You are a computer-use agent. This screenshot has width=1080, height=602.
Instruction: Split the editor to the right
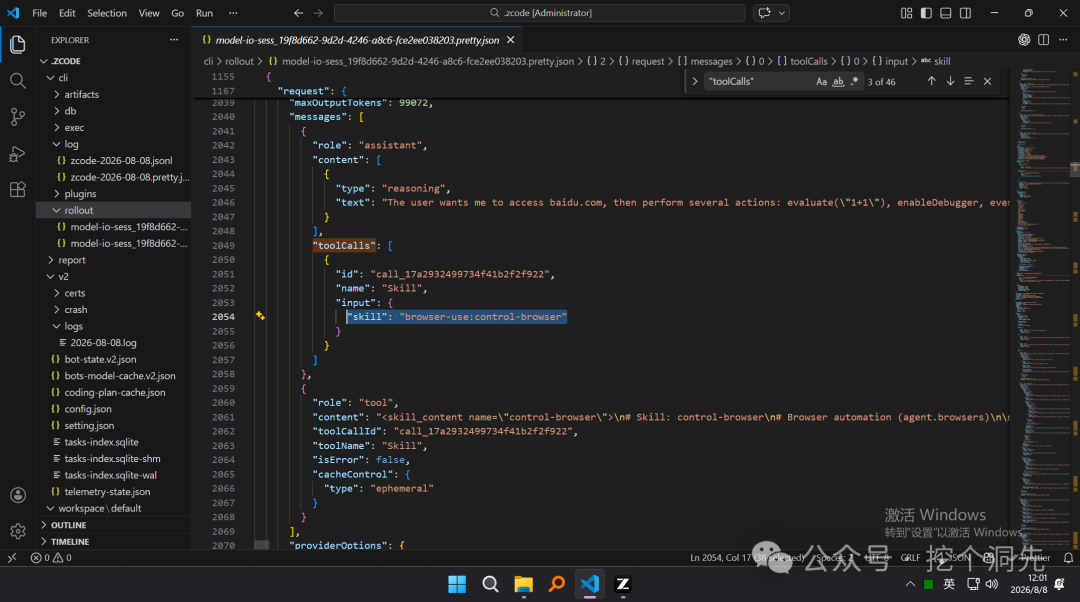1043,40
